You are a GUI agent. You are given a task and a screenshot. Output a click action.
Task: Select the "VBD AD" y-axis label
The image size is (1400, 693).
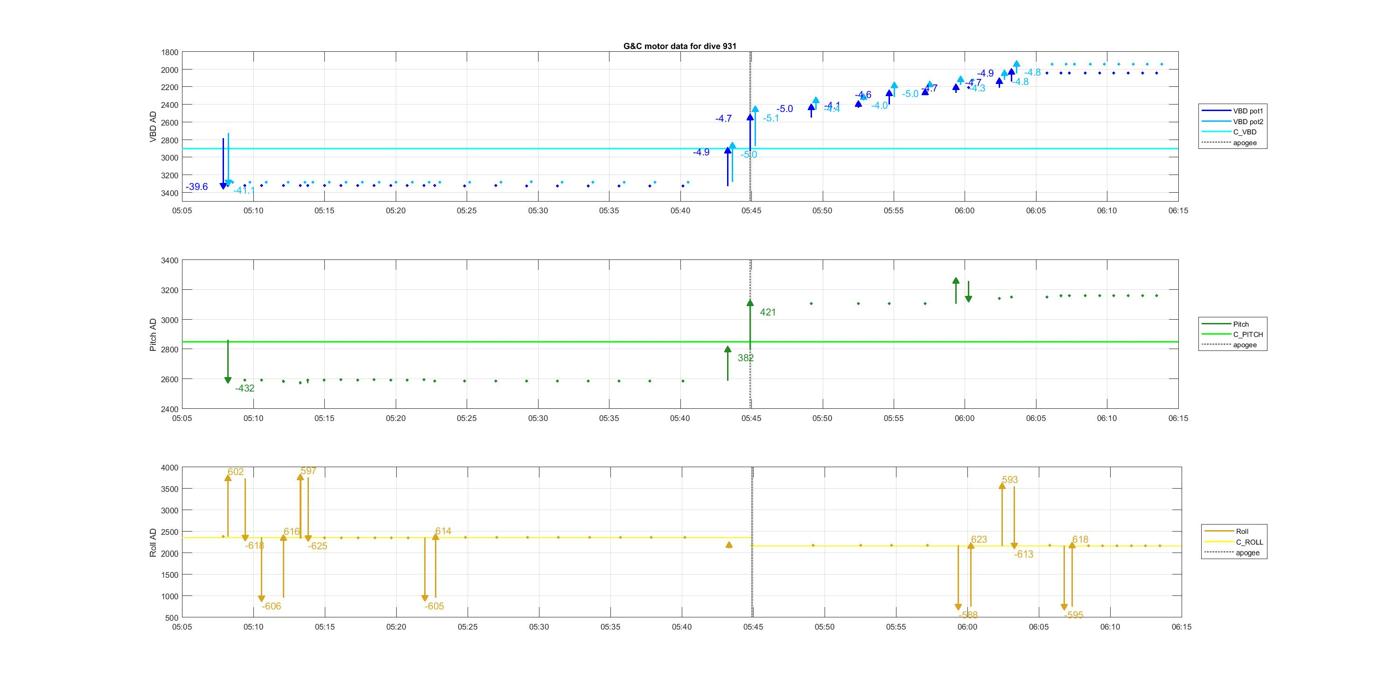coord(153,125)
